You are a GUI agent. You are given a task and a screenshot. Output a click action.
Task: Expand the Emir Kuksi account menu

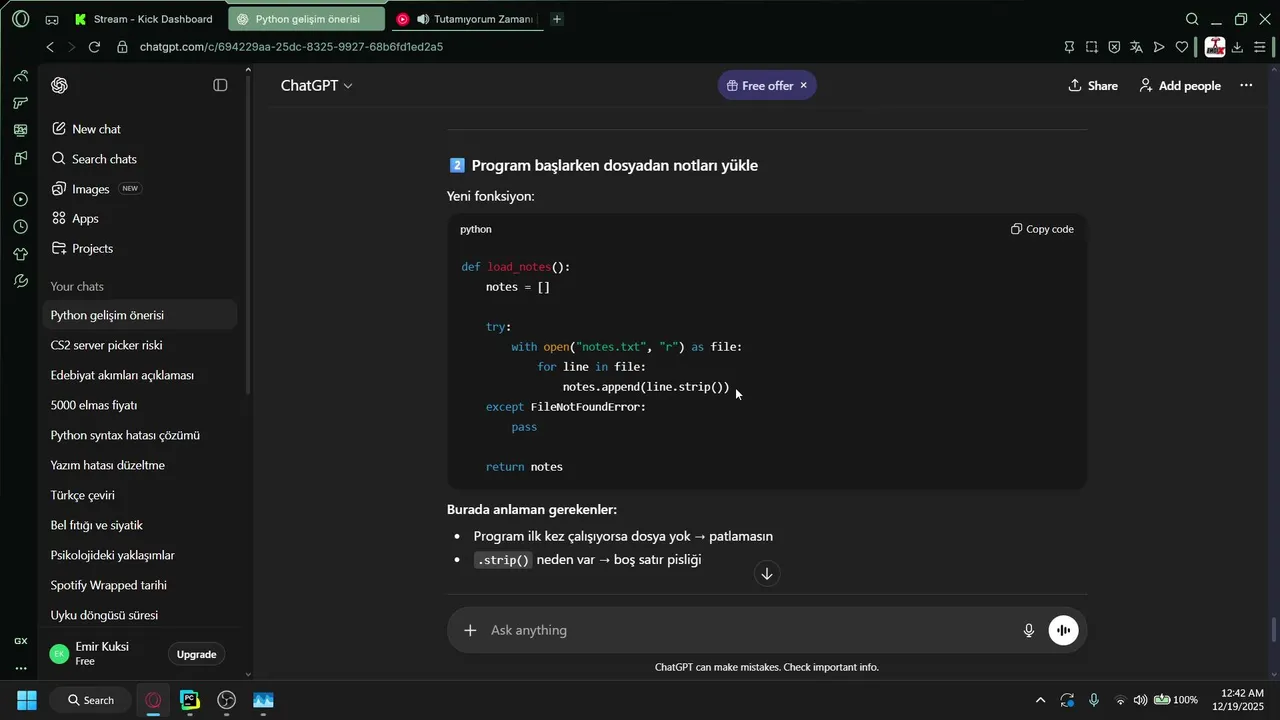pos(103,654)
